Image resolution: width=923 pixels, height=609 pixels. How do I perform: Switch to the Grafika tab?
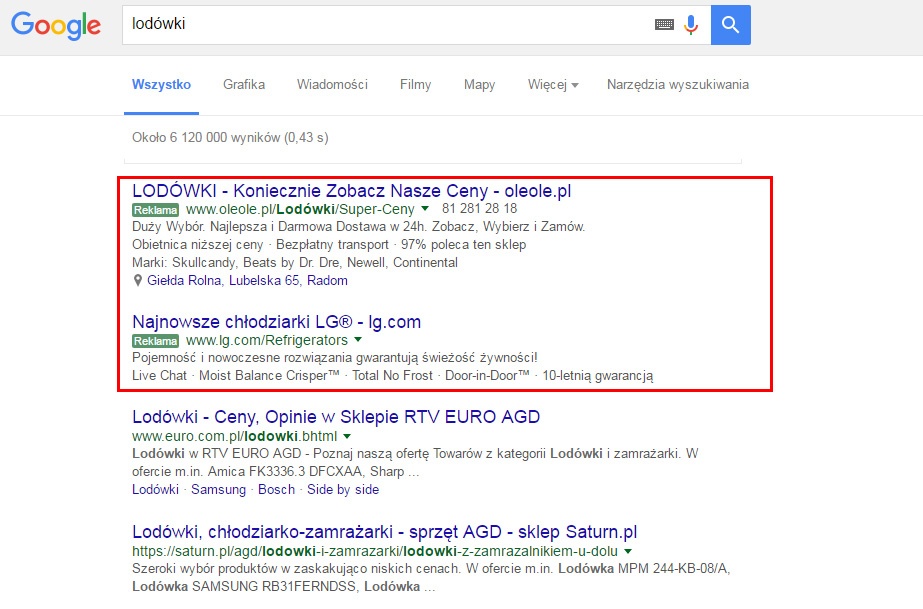(x=244, y=85)
